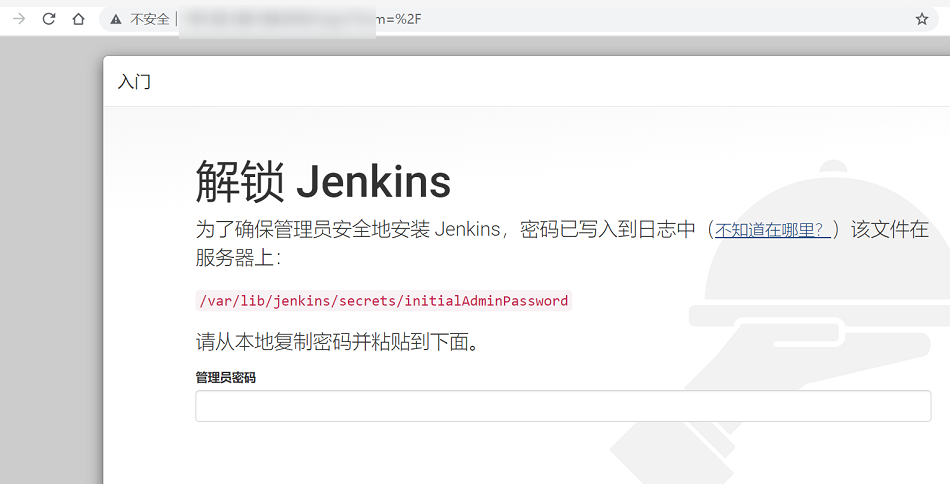The image size is (950, 484).
Task: Go to browser home page icon
Action: pyautogui.click(x=78, y=19)
